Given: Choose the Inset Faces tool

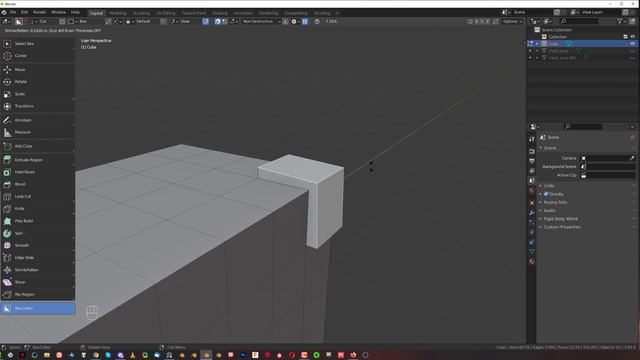Looking at the screenshot, I should [x=38, y=172].
